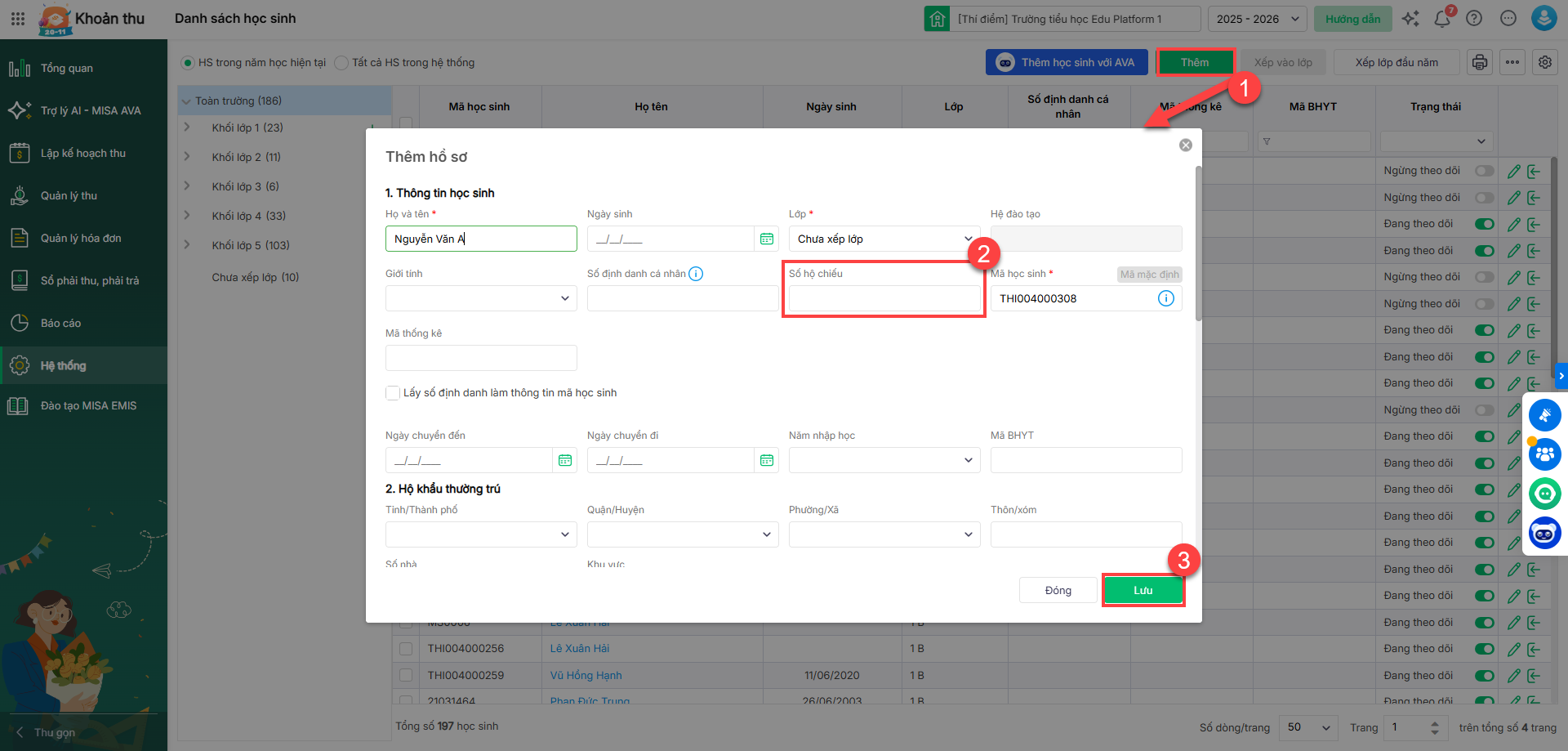Image resolution: width=1568 pixels, height=751 pixels.
Task: Expand the Giới tính dropdown
Action: (x=480, y=298)
